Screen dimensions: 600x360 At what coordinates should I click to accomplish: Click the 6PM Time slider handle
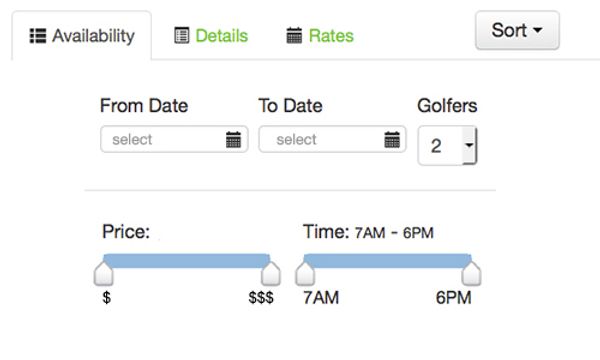click(471, 274)
